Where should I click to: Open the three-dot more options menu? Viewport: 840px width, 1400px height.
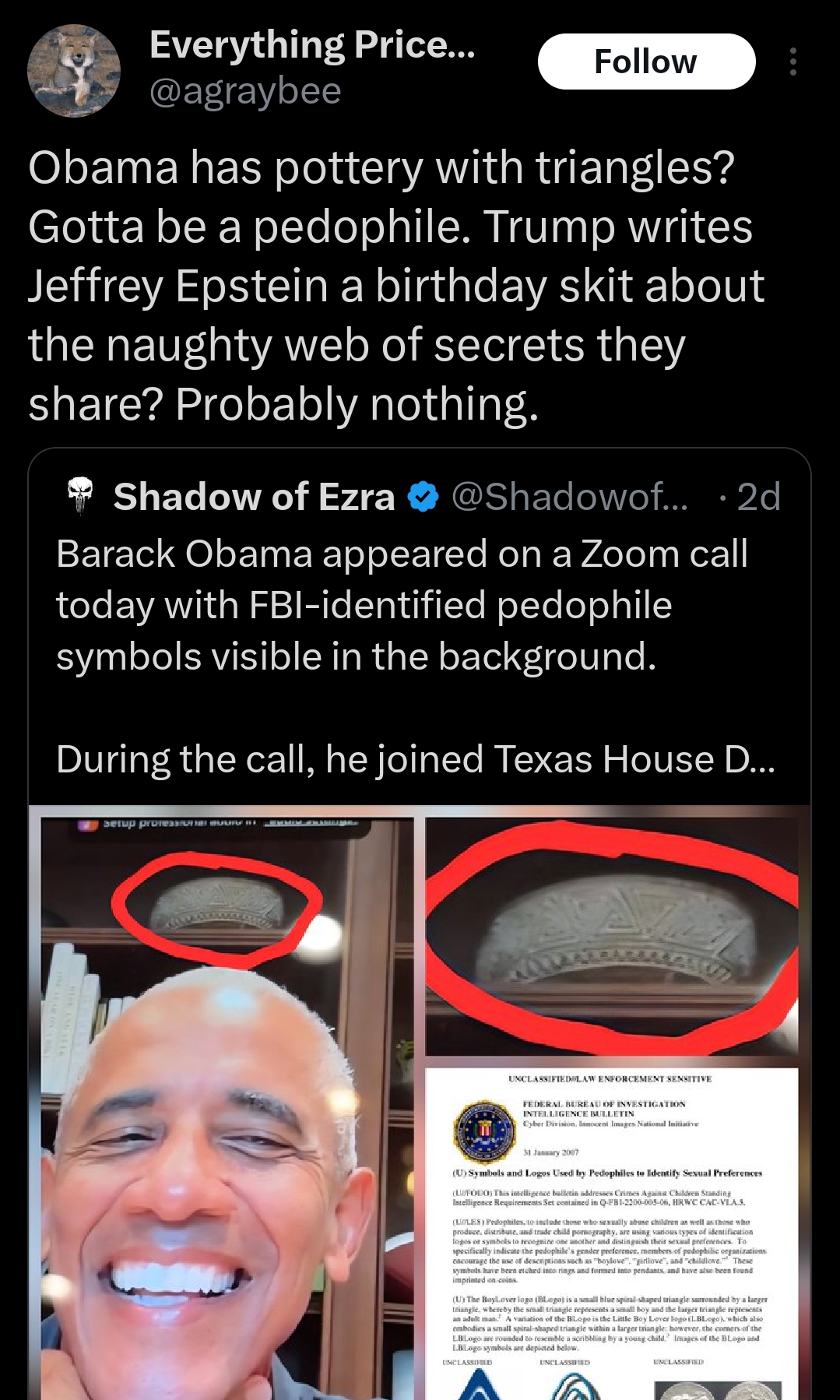(793, 62)
